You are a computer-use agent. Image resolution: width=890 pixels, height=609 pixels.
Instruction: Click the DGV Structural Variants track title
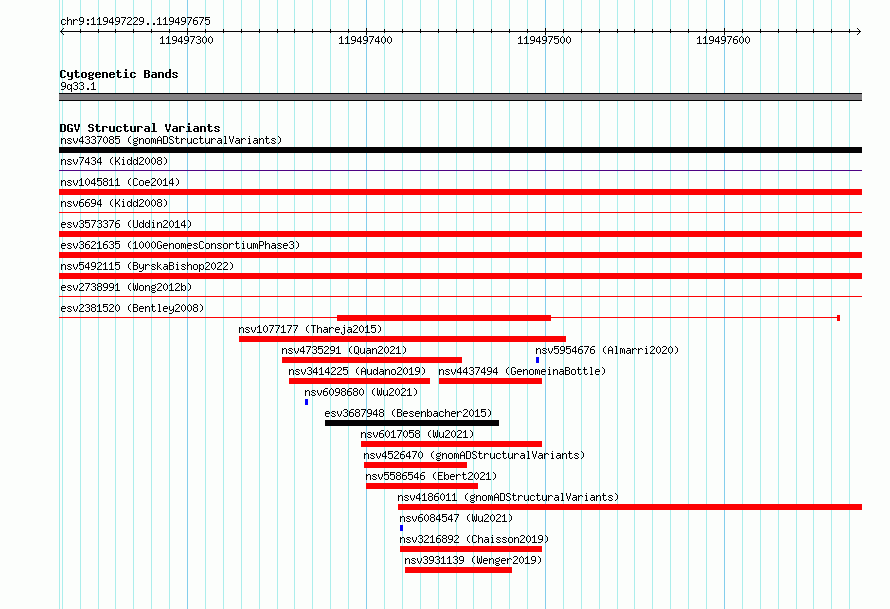point(140,128)
